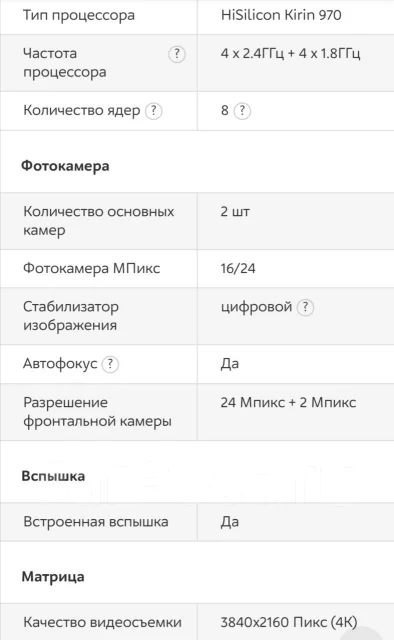Screen dimensions: 394x640
Task: Click the Количество основных камер label
Action: (x=98, y=221)
